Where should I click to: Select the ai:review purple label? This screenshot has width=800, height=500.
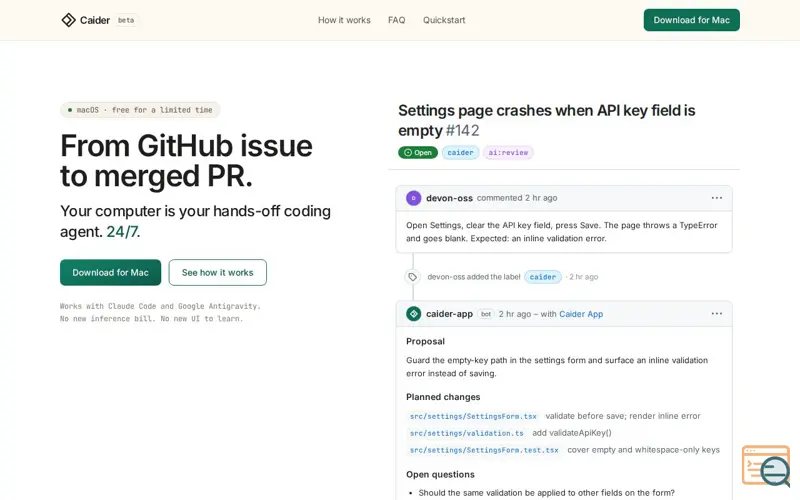pos(508,153)
